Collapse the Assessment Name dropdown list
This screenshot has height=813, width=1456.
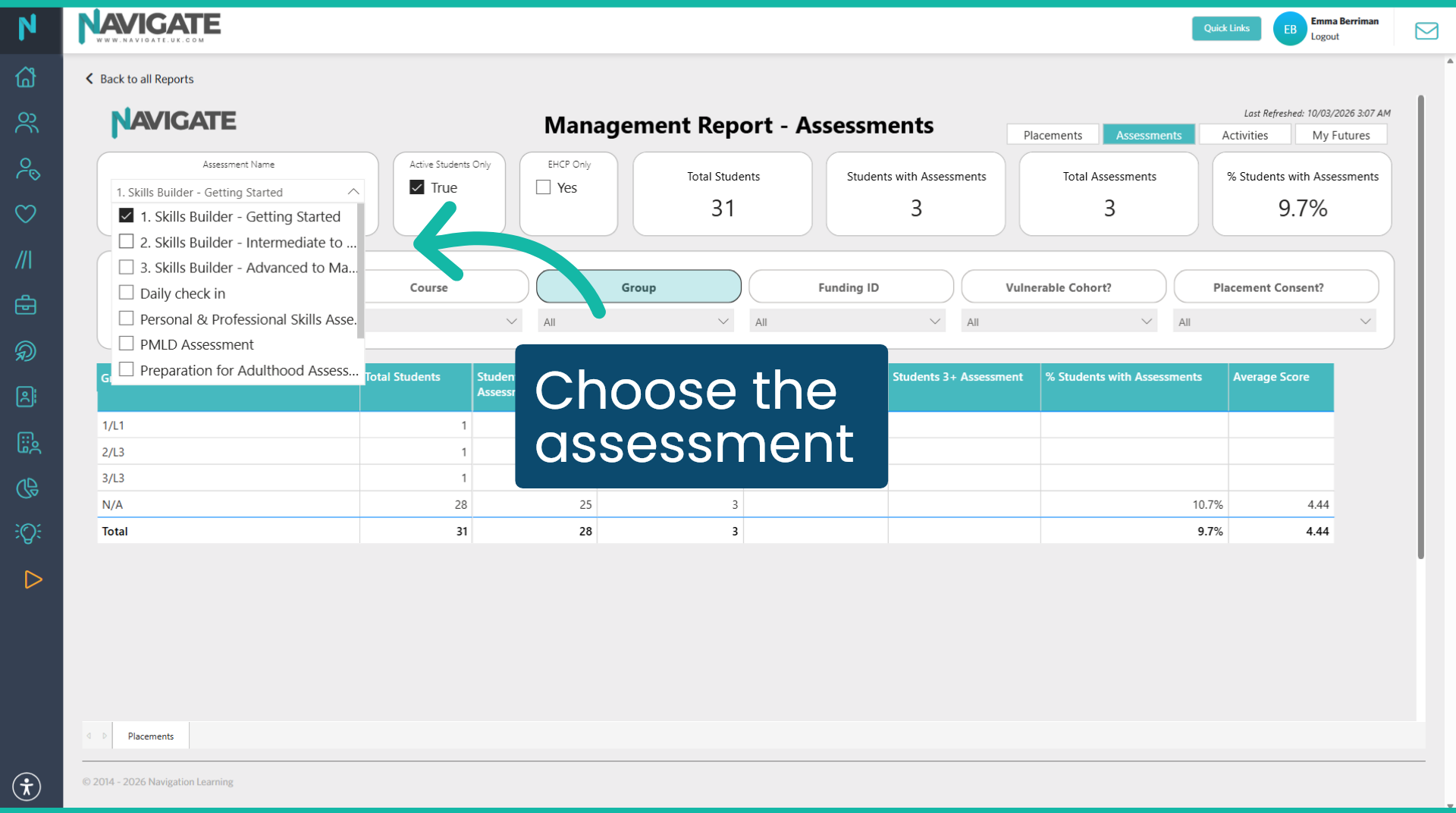pyautogui.click(x=353, y=191)
